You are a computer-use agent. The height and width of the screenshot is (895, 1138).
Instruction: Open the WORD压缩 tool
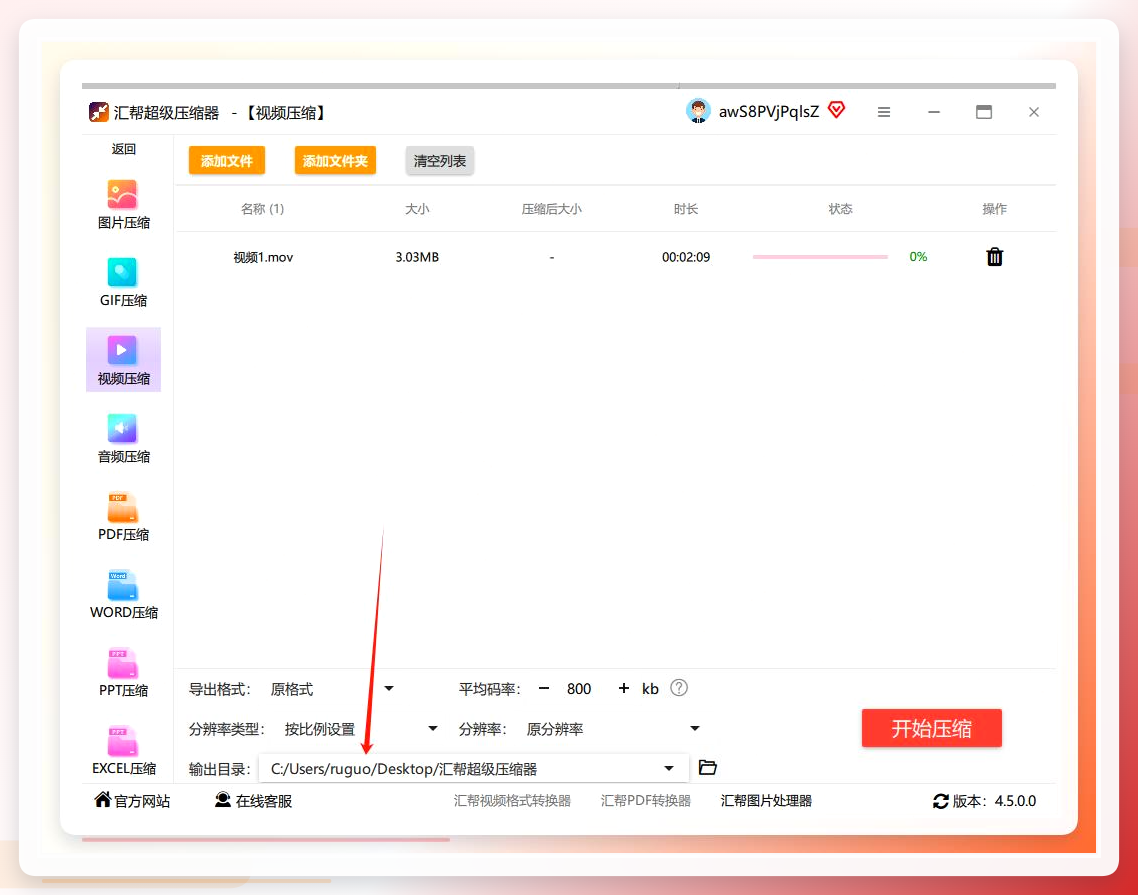point(123,594)
